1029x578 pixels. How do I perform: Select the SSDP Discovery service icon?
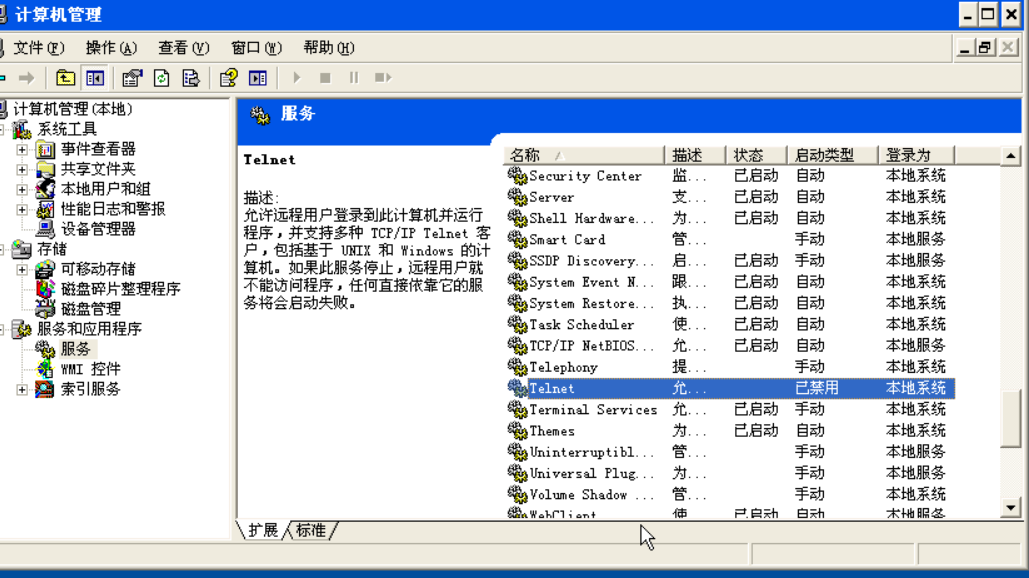[x=517, y=260]
